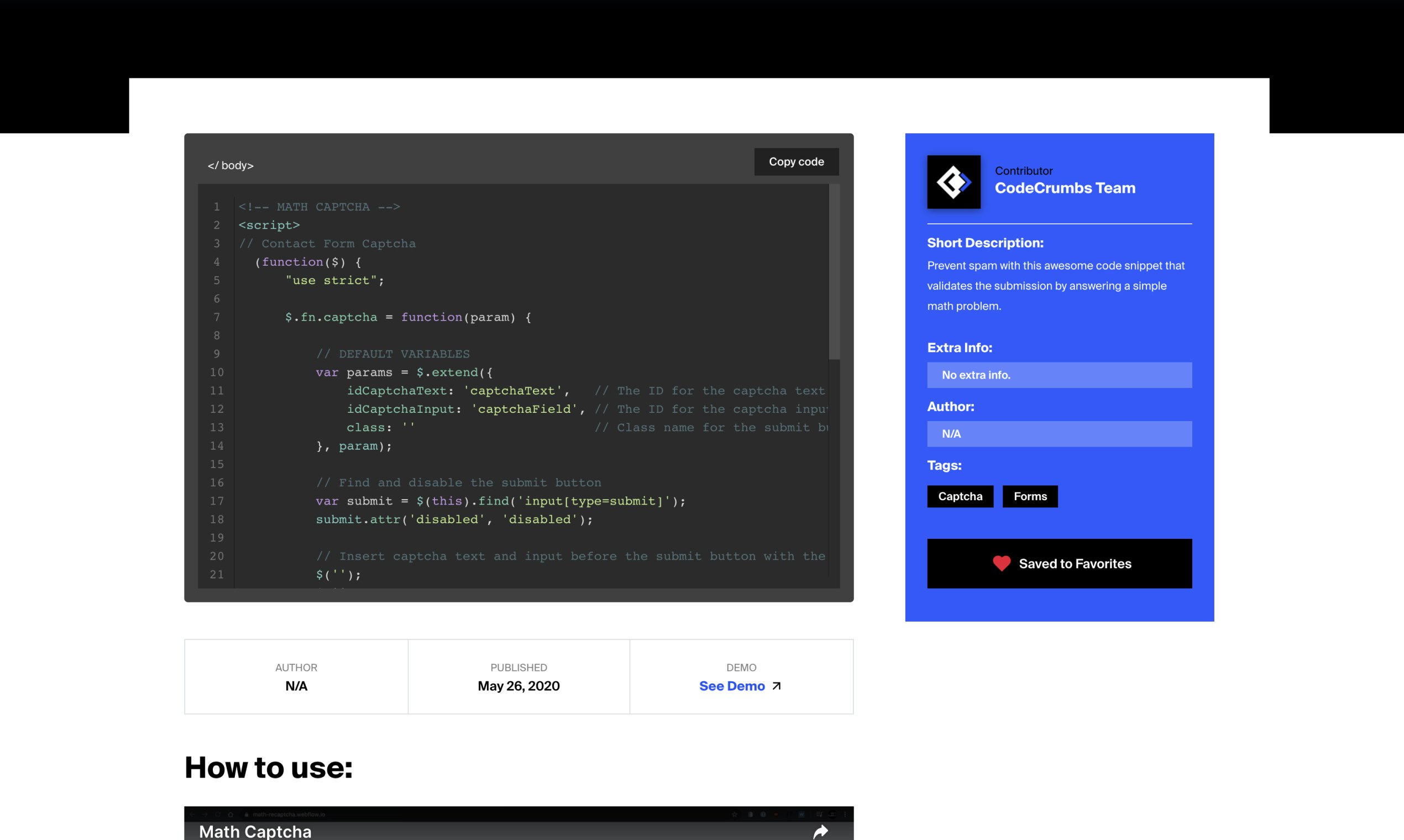Image resolution: width=1404 pixels, height=840 pixels.
Task: Click the No extra info field
Action: [1059, 375]
